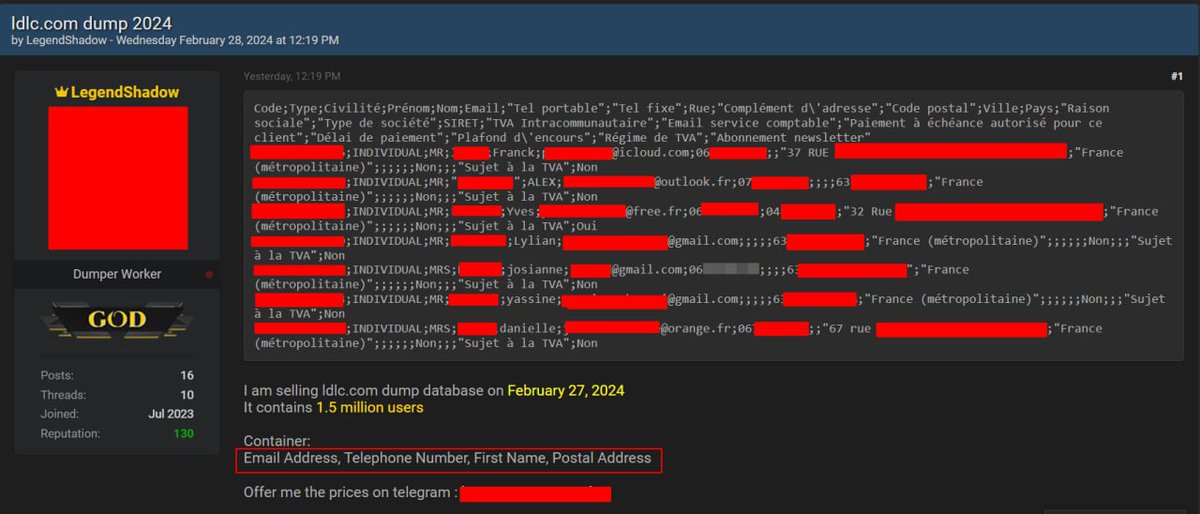
Task: Click the reputation value 130
Action: point(183,434)
